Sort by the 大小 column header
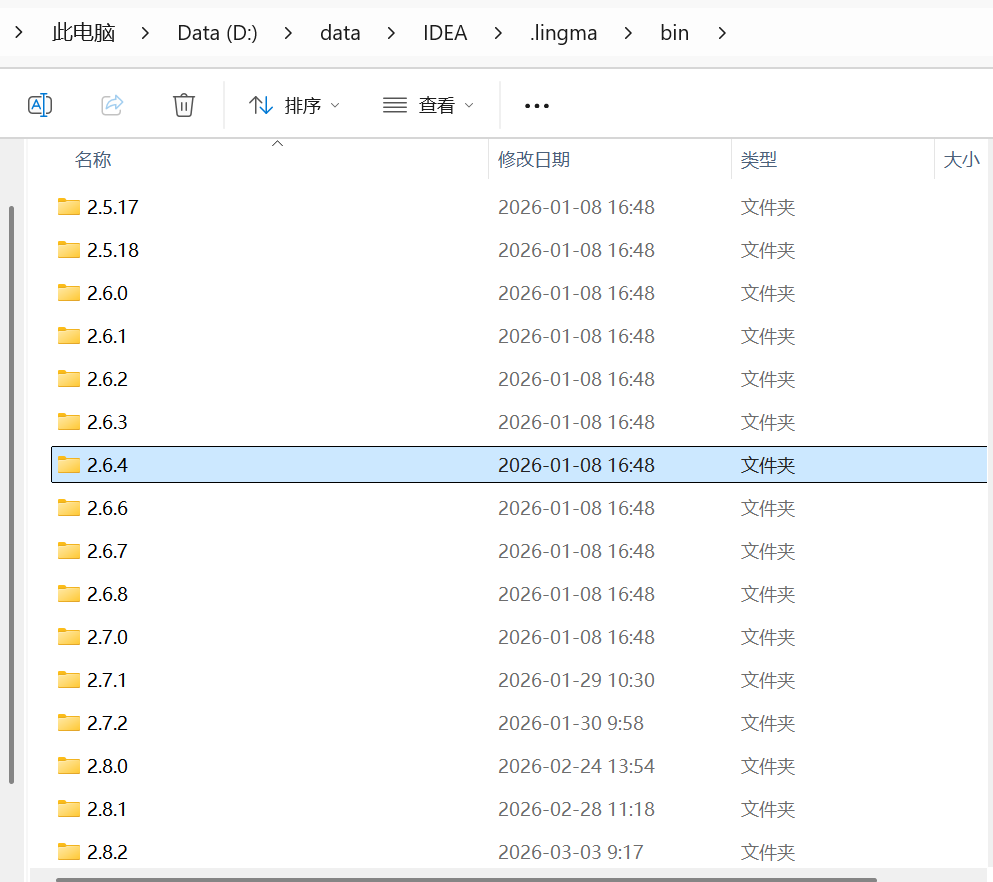This screenshot has height=882, width=993. pos(961,160)
